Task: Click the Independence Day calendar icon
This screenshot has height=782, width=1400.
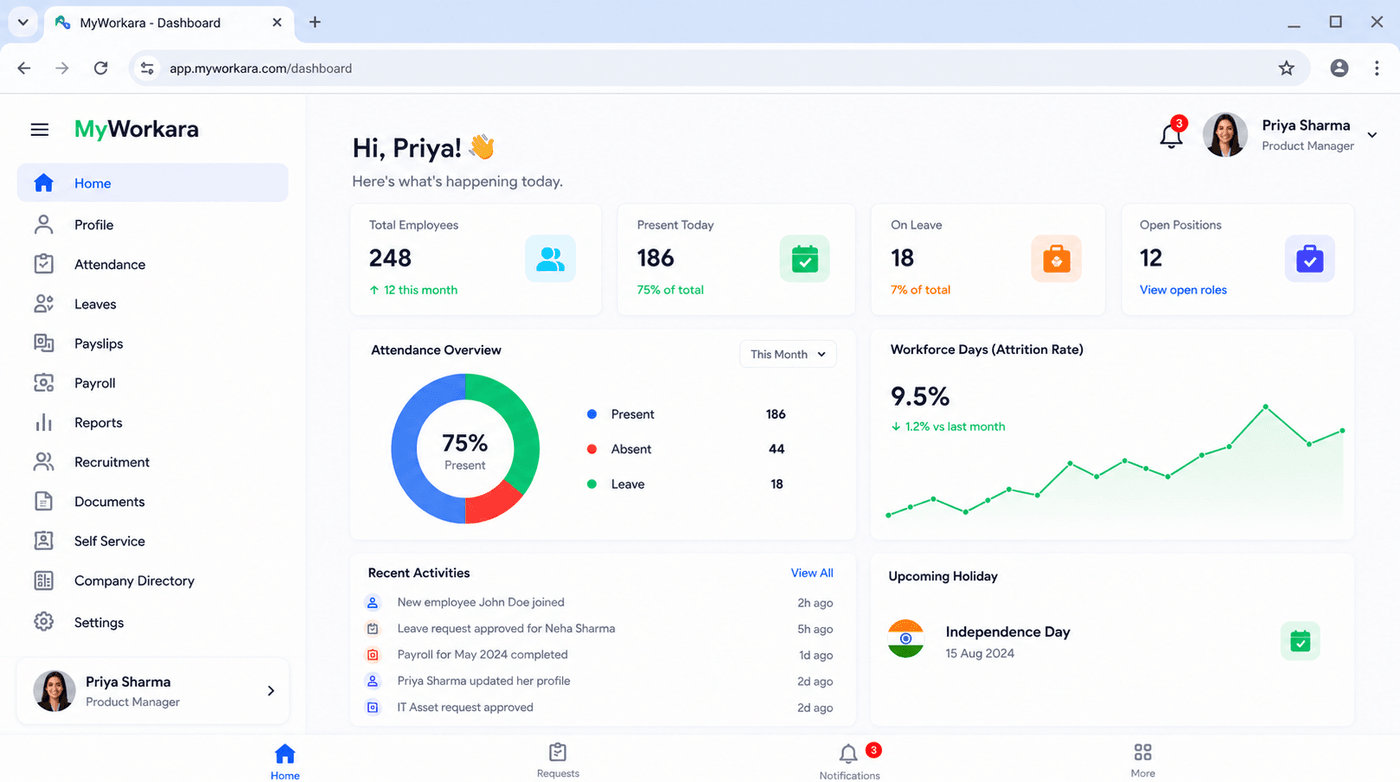Action: pyautogui.click(x=1300, y=641)
